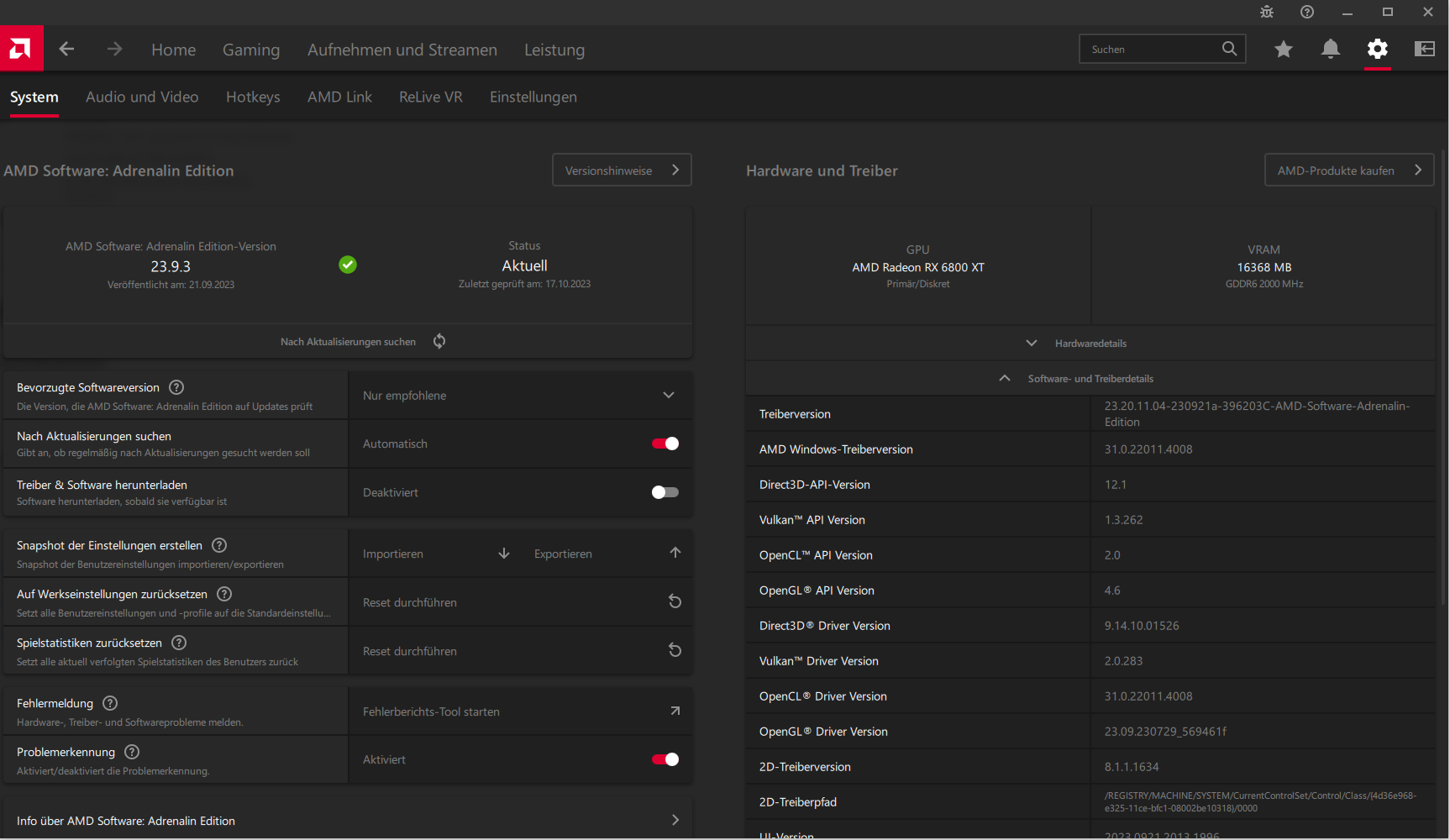
Task: Go forward with the right arrow
Action: 114,50
